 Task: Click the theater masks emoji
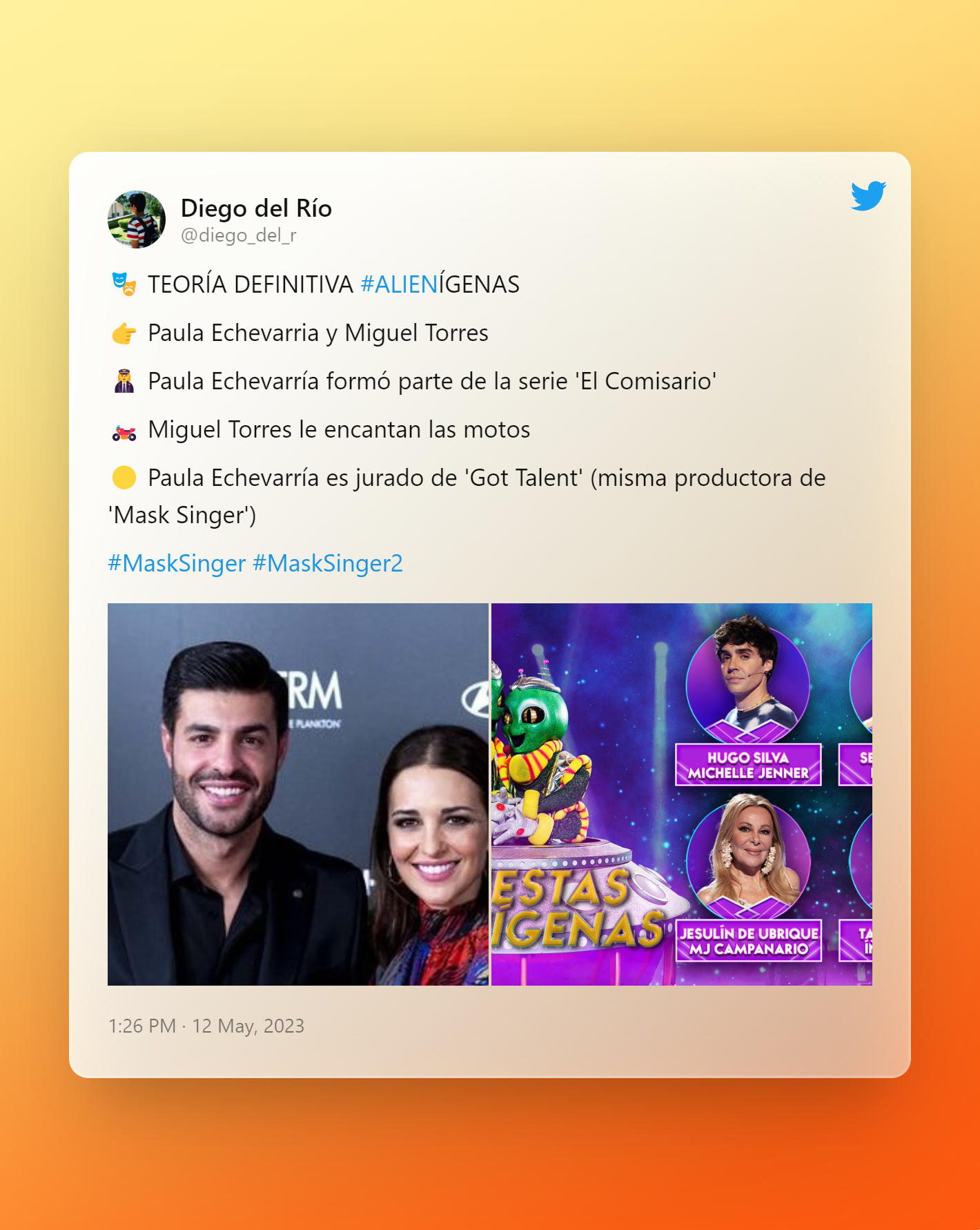click(124, 284)
